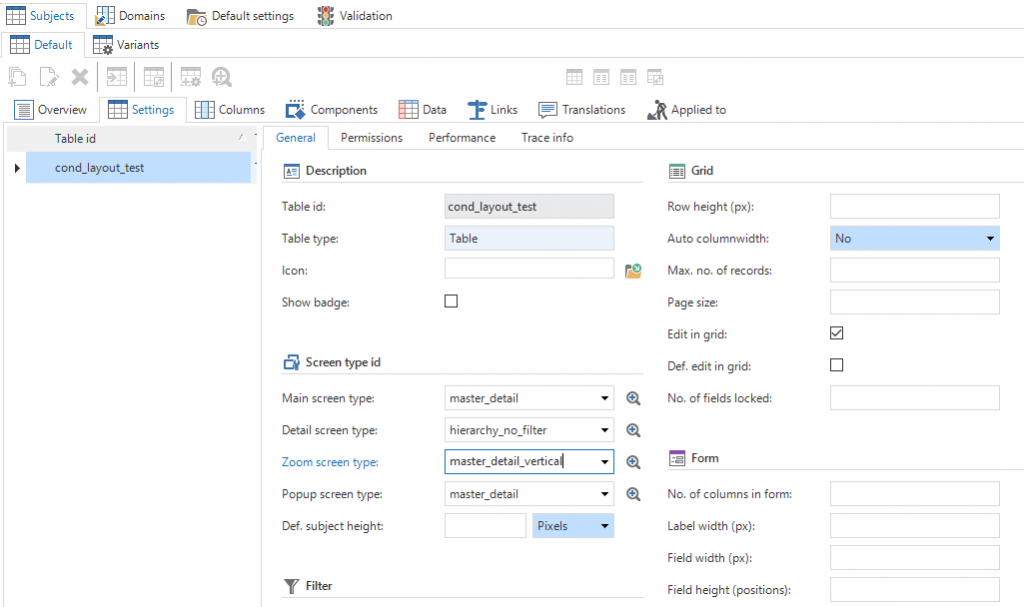Open the Auto columnwidth dropdown
The height and width of the screenshot is (607, 1024).
coord(914,238)
